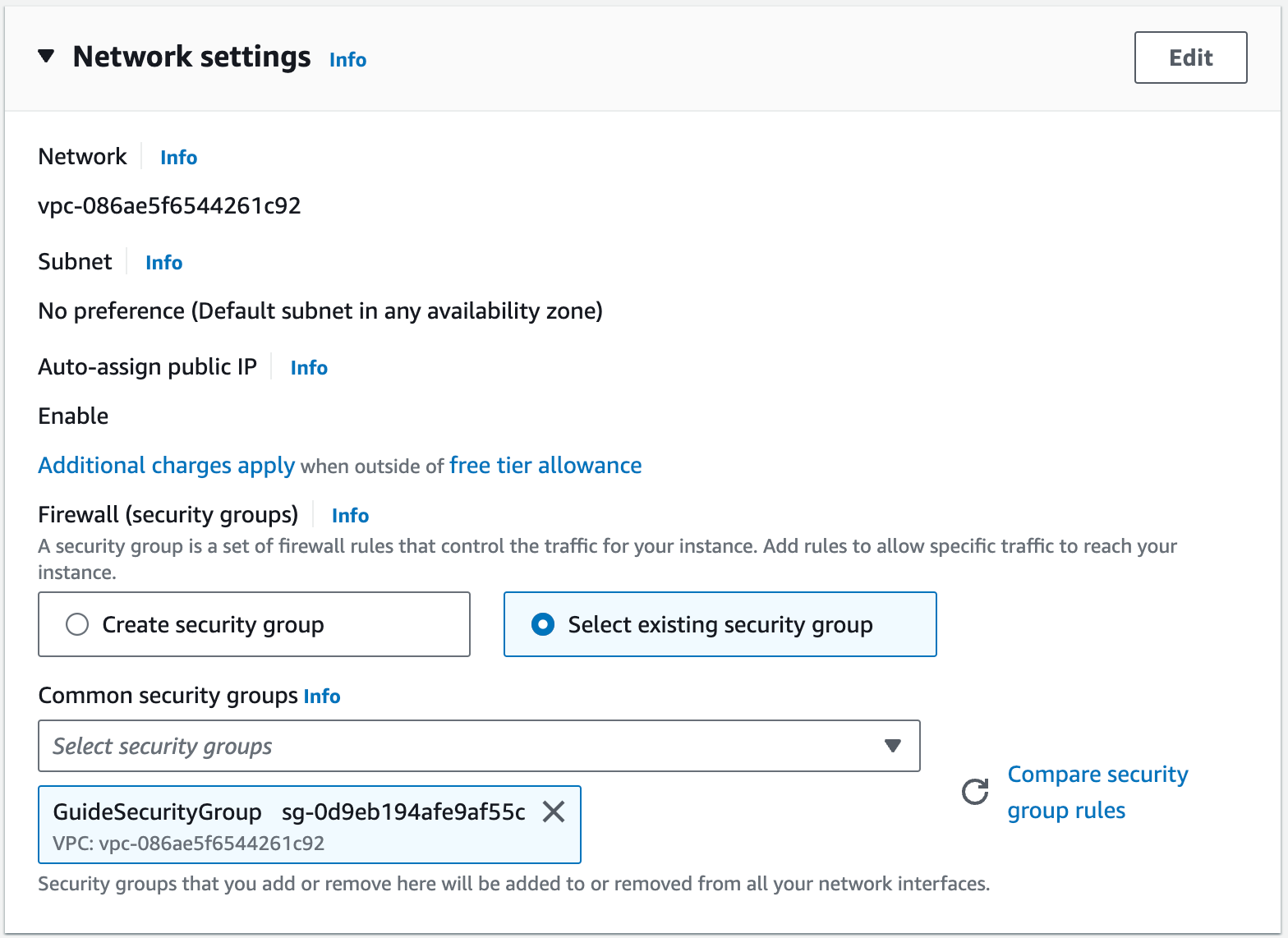Viewport: 1288px width, 938px height.
Task: Open Info link next to Network label
Action: point(178,158)
